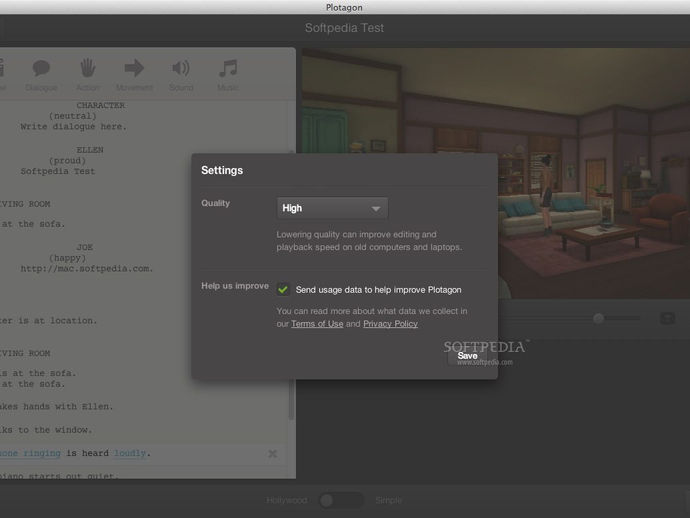Click the (neutral) emotion text
Screen dimensions: 690x518
[73, 116]
